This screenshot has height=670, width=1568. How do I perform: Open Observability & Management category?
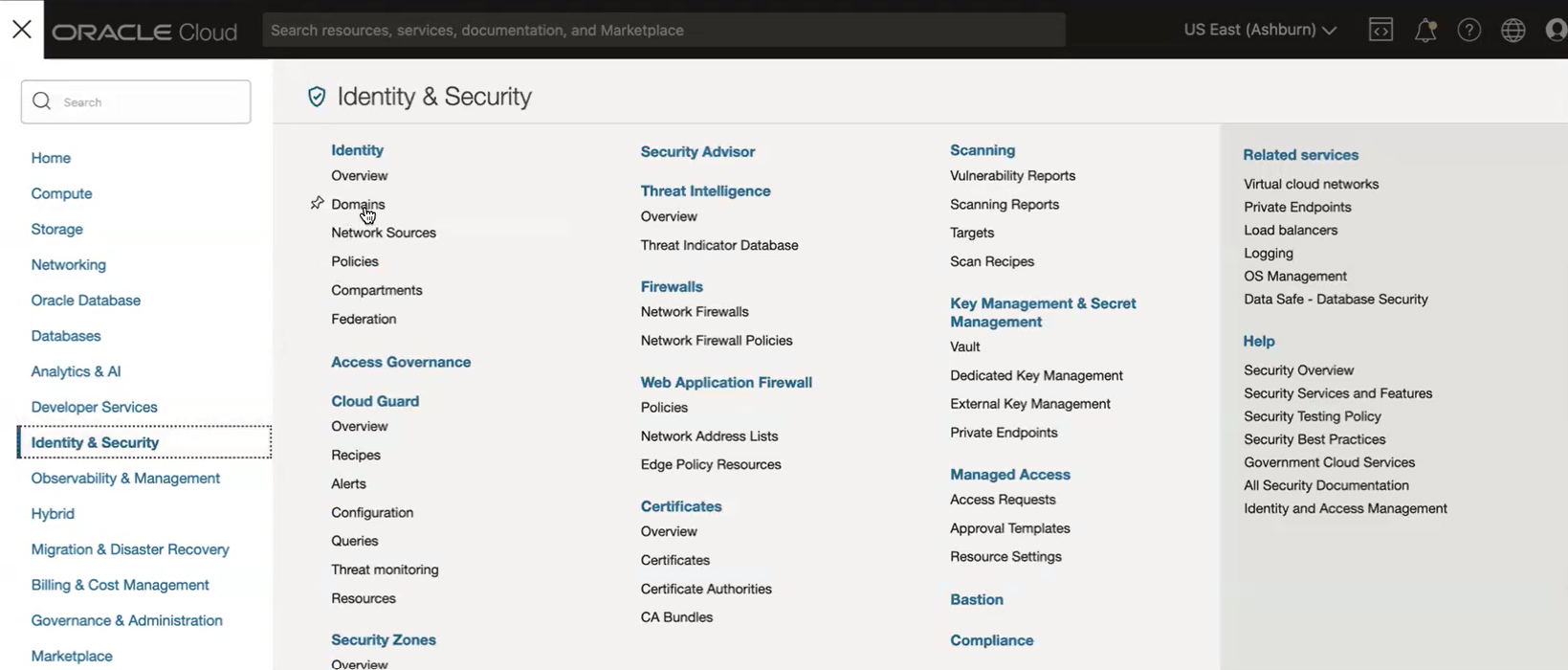click(x=125, y=479)
